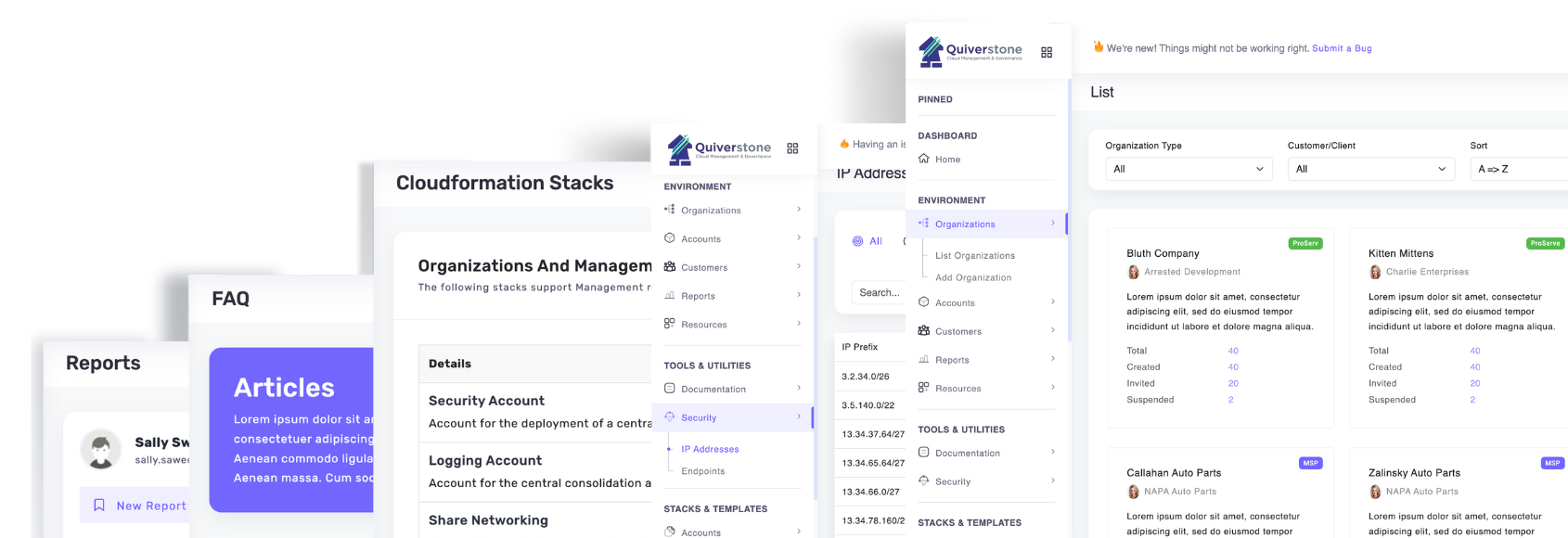
Task: Click the purple Articles card in the FAQ window
Action: pyautogui.click(x=291, y=430)
